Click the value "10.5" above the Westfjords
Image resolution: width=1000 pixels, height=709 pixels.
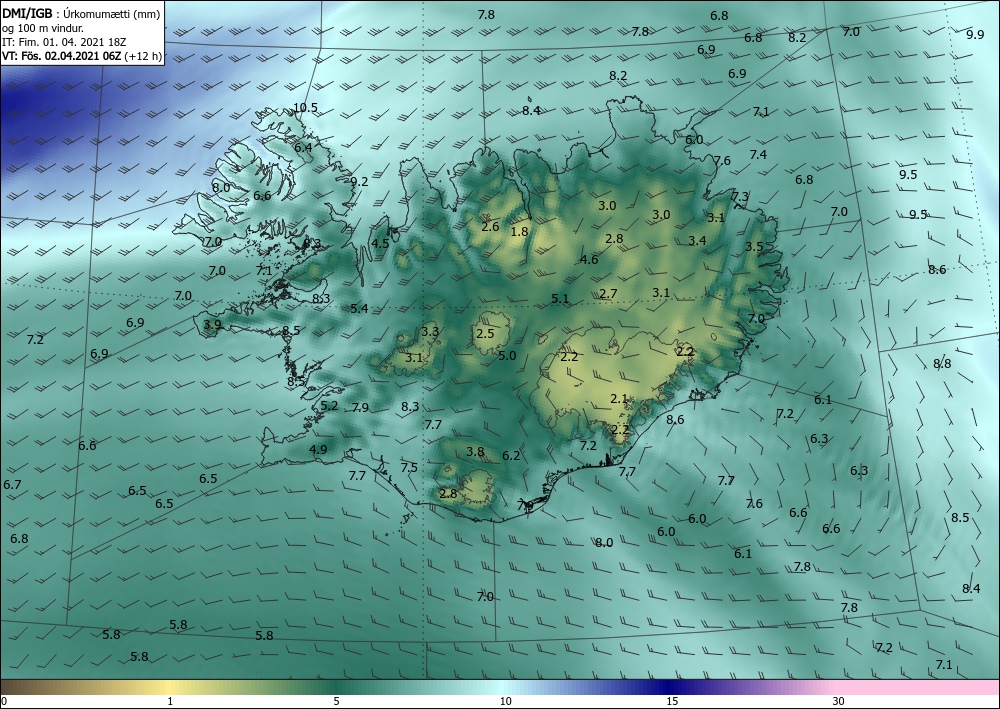click(305, 108)
